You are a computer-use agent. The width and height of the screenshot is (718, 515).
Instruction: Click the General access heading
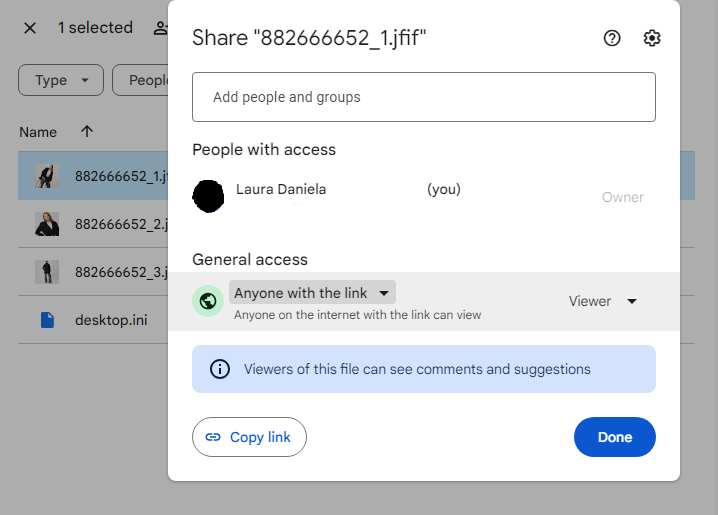coord(250,260)
